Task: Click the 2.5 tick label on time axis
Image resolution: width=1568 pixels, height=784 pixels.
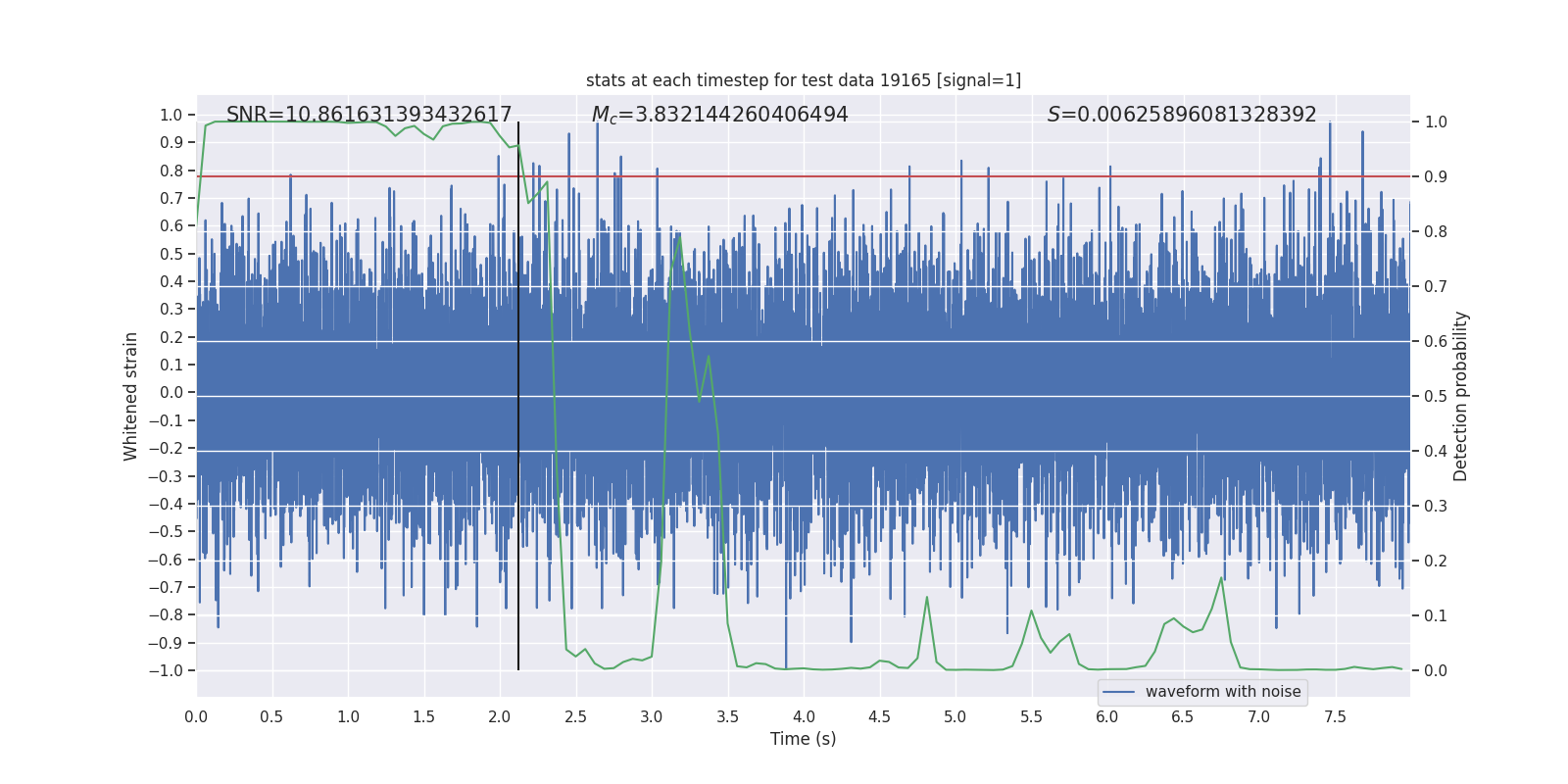Action: 576,716
